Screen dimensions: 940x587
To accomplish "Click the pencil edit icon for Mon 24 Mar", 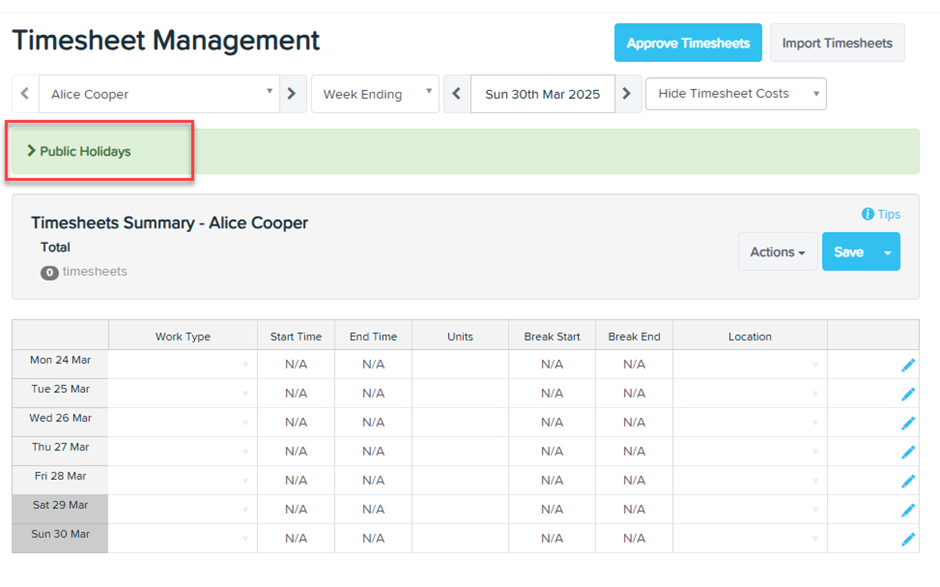I will pos(908,365).
